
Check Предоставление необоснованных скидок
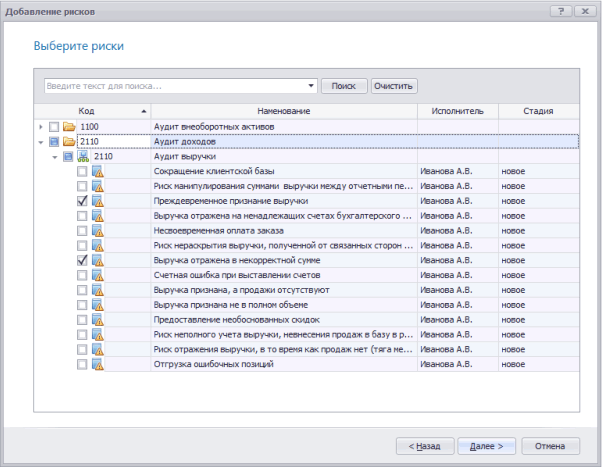click(x=82, y=320)
